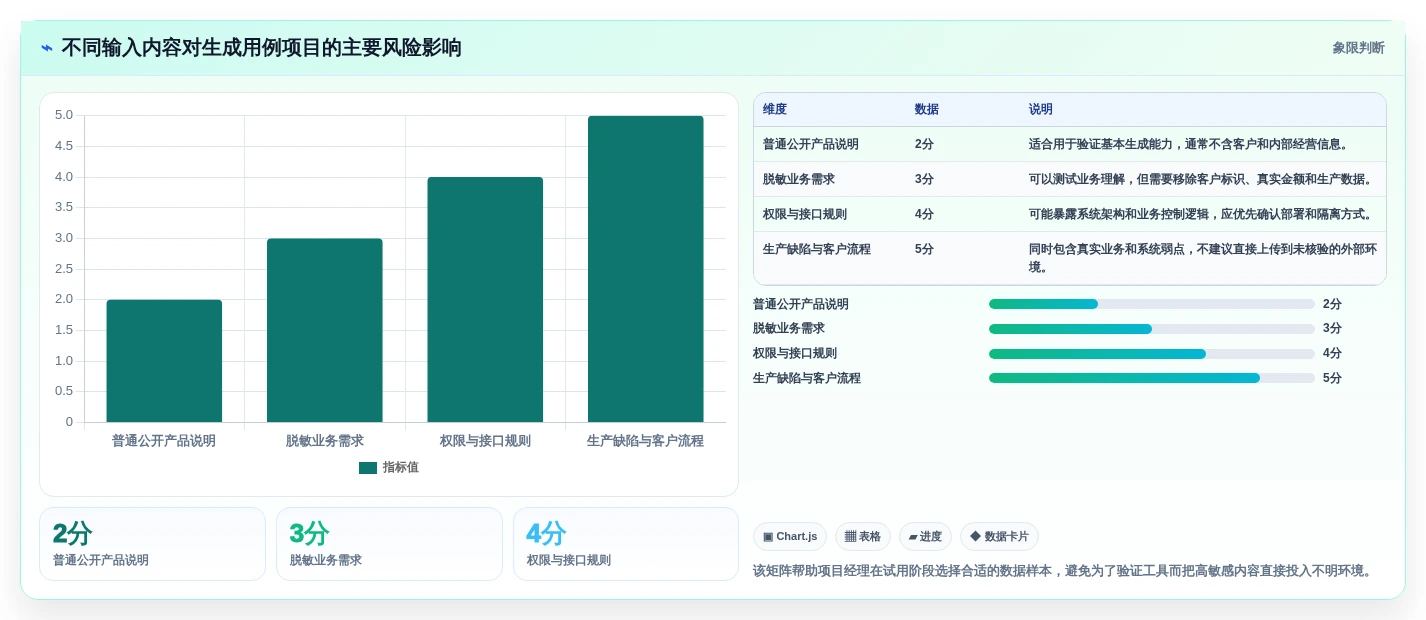Click the 权限与接口规则 progress bar
This screenshot has height=620, width=1426.
click(x=1152, y=354)
